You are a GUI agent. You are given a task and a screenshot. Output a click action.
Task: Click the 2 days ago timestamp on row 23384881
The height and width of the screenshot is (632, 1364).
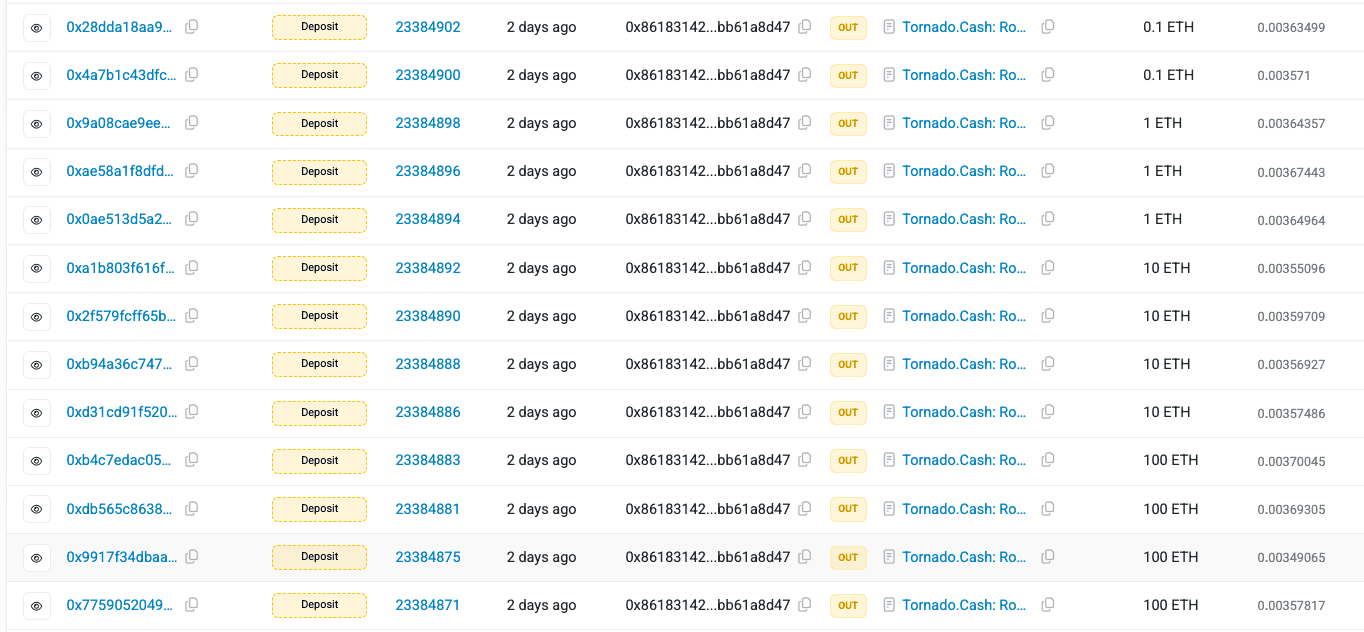(x=541, y=509)
